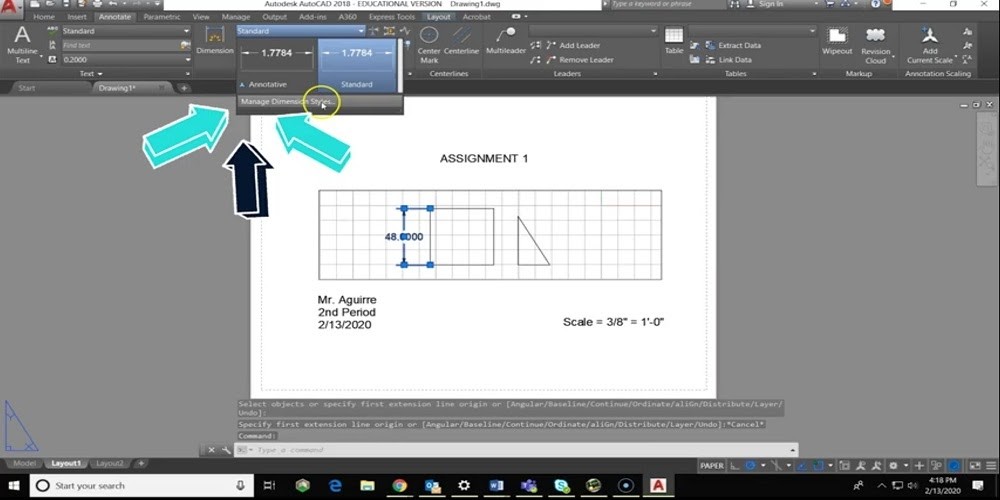Select the Multiline Text tool
The image size is (1000, 500).
(22, 45)
